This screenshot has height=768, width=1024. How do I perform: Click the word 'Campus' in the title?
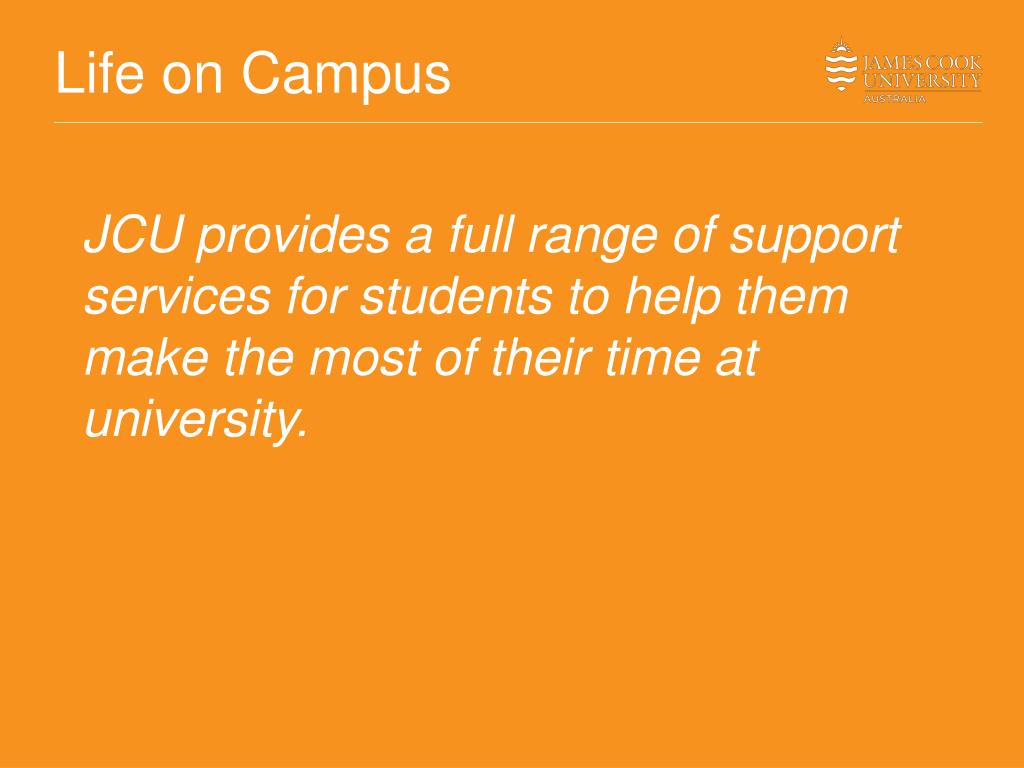click(346, 74)
